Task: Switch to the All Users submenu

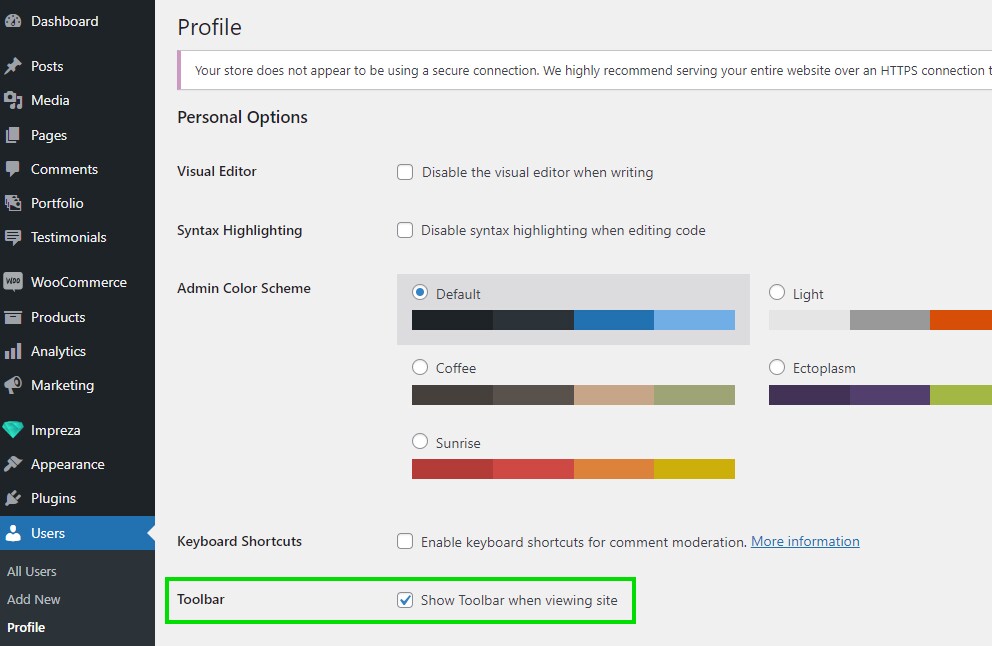Action: 31,571
